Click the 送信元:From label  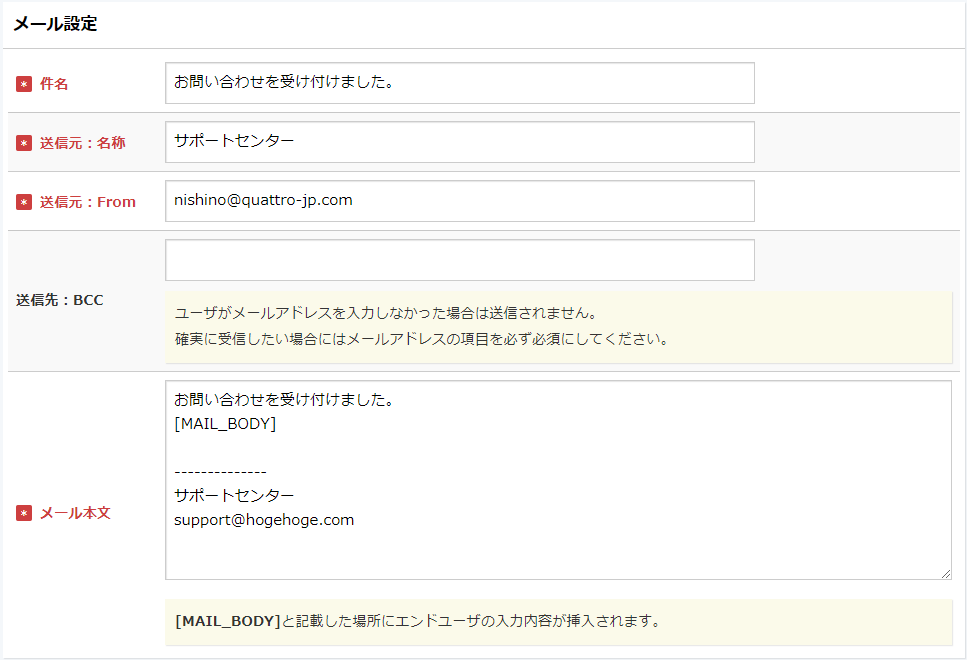click(x=88, y=202)
